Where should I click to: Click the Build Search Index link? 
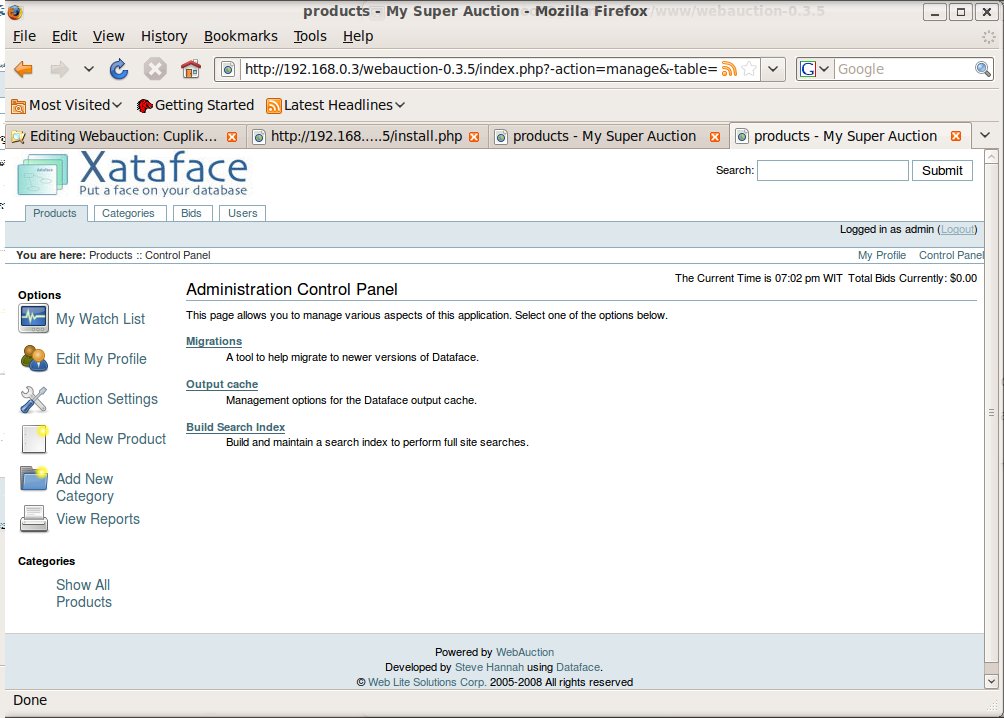pyautogui.click(x=235, y=427)
